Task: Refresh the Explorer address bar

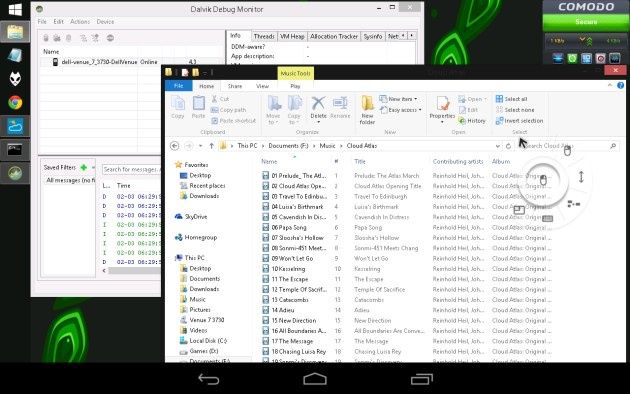Action: (x=508, y=146)
